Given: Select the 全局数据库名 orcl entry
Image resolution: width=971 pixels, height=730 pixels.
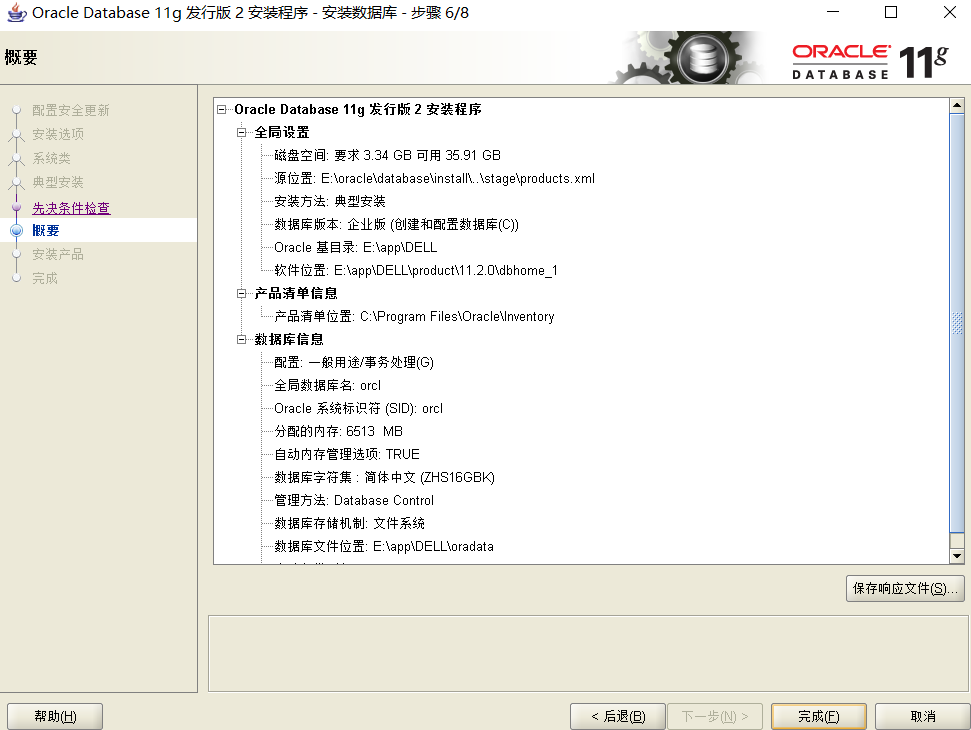Looking at the screenshot, I should point(327,385).
